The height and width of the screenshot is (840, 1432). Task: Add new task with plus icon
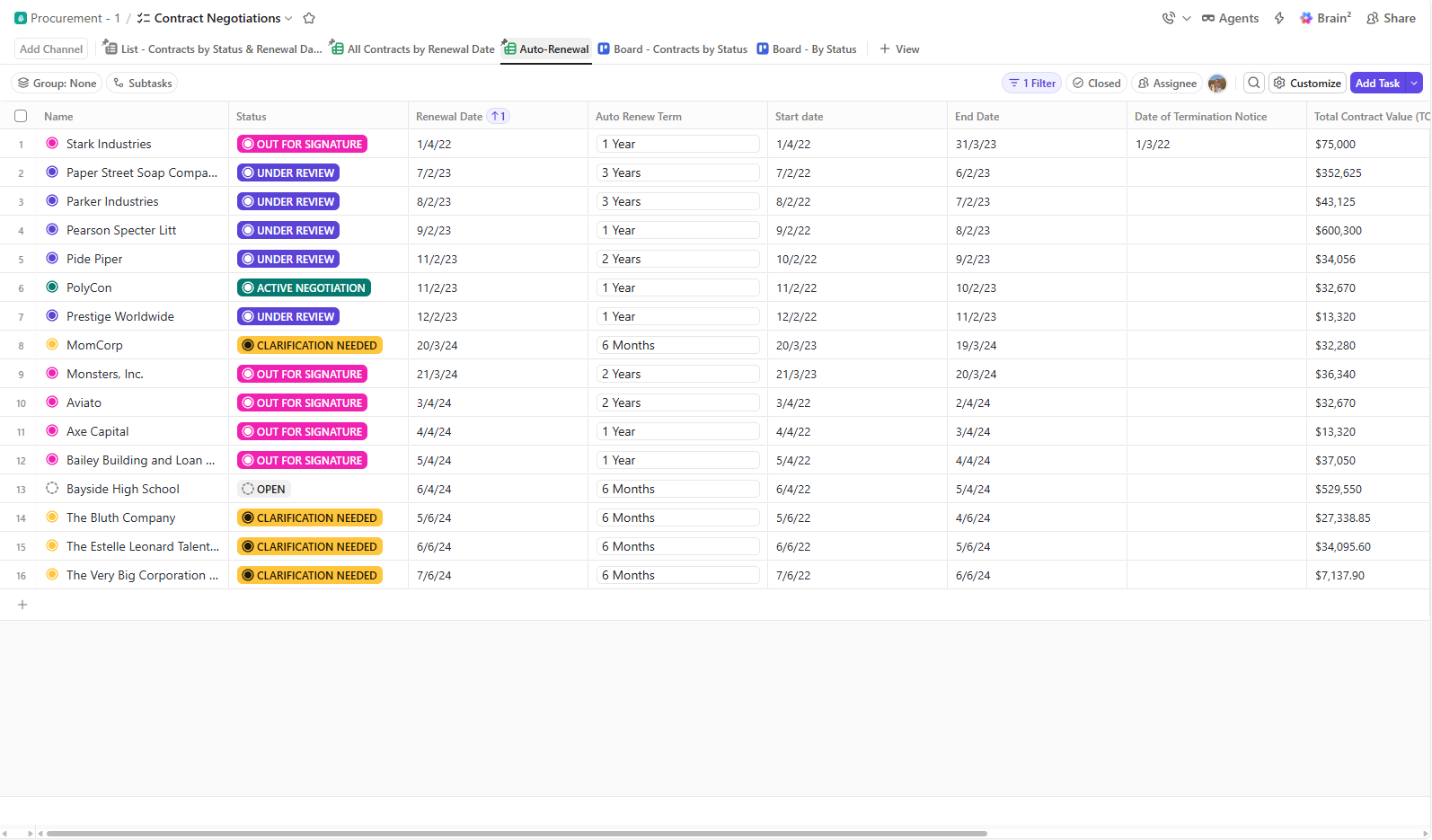click(22, 605)
